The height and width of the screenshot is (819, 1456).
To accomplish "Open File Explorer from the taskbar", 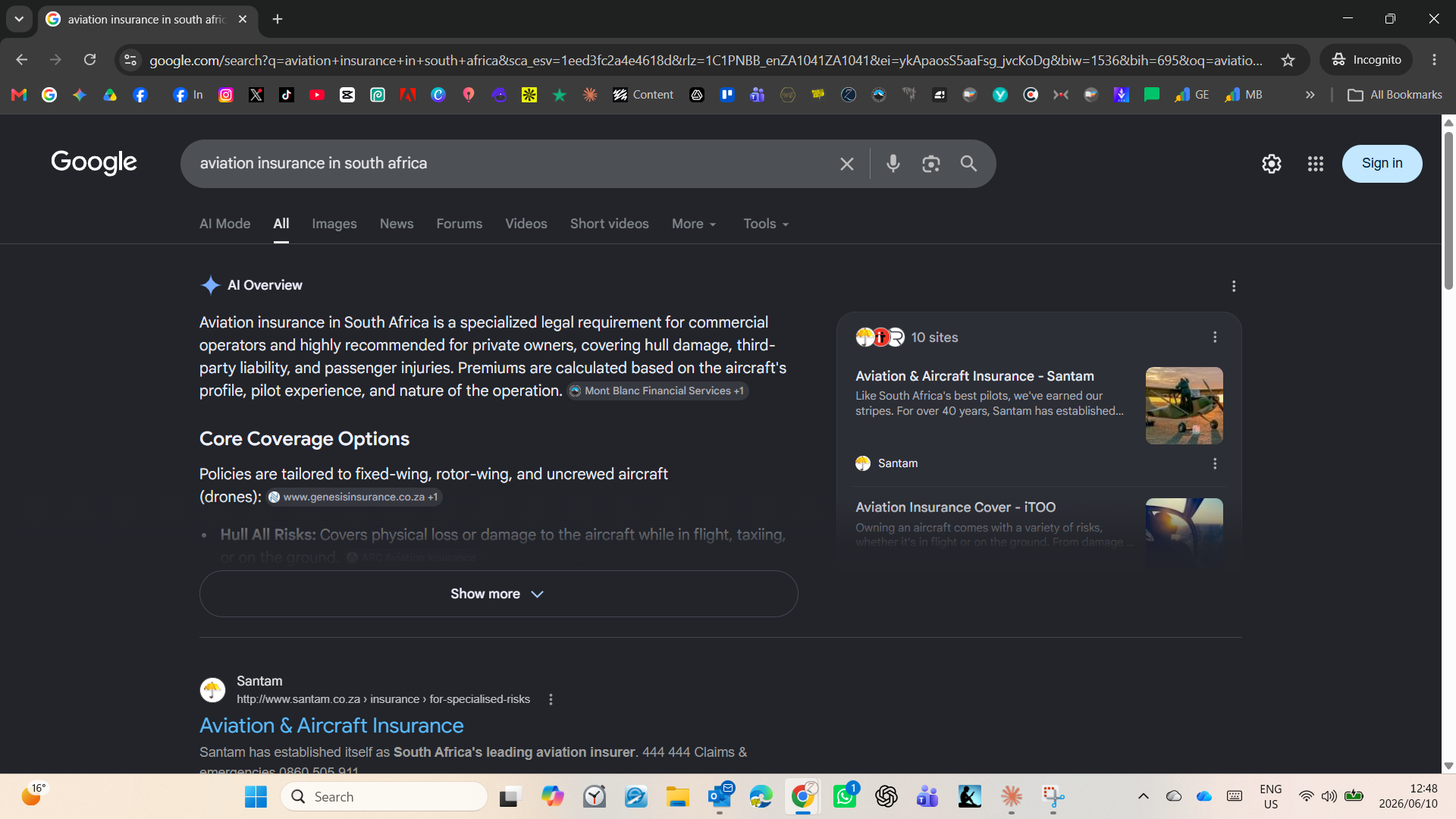I will point(677,797).
